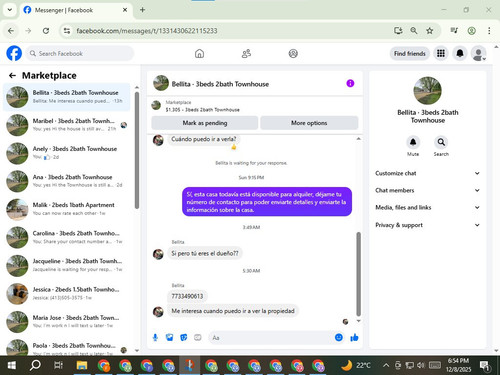Screen dimensions: 500x375
Task: Open Maria Jose conversation in the list
Action: [66, 322]
